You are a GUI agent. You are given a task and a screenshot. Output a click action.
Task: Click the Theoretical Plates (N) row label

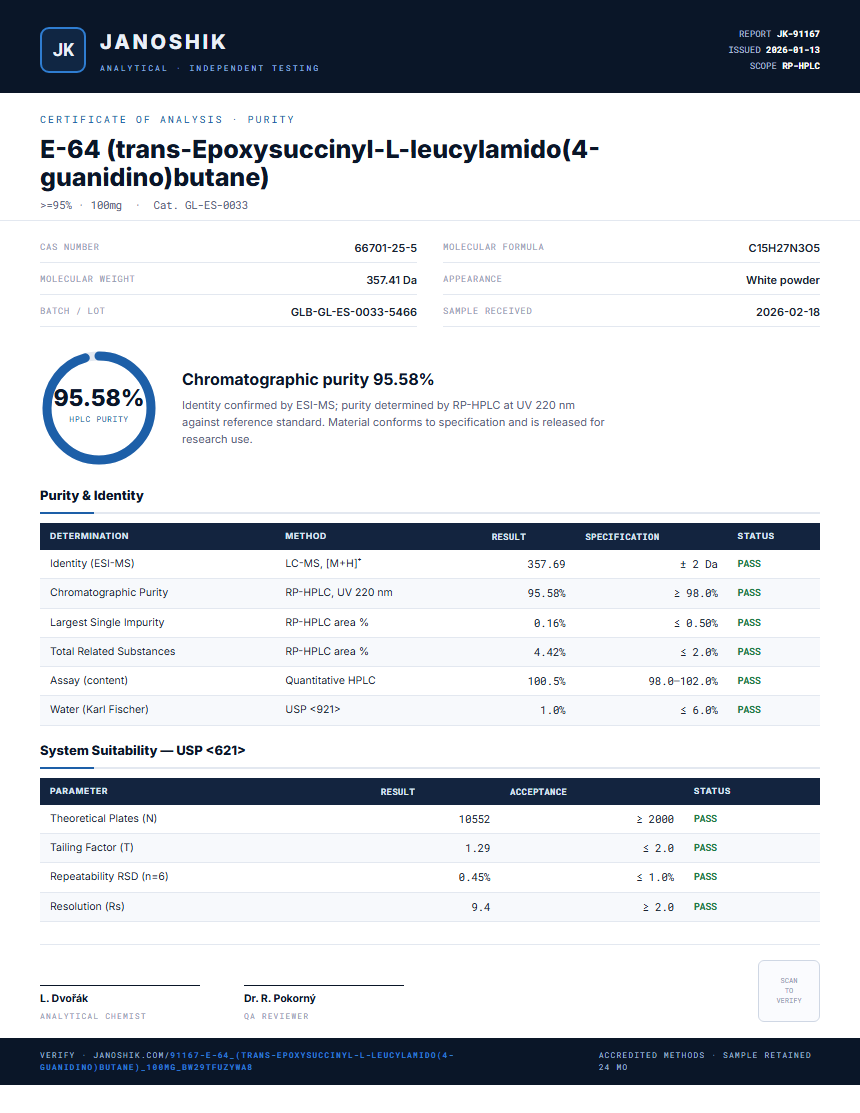pyautogui.click(x=104, y=818)
